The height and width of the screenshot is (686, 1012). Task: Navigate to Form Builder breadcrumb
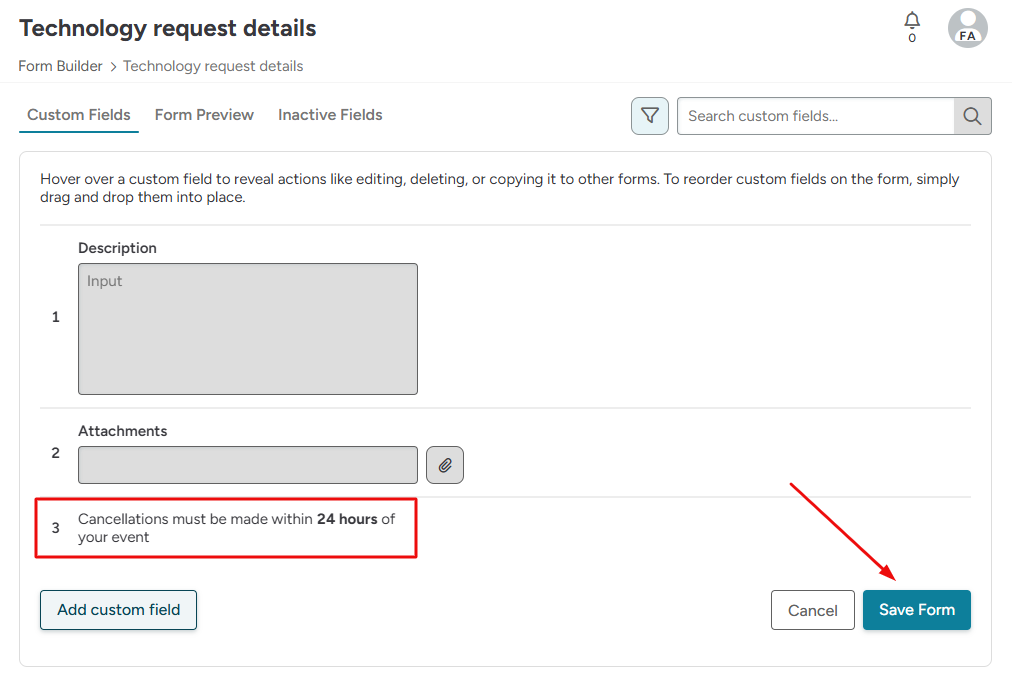click(x=60, y=66)
